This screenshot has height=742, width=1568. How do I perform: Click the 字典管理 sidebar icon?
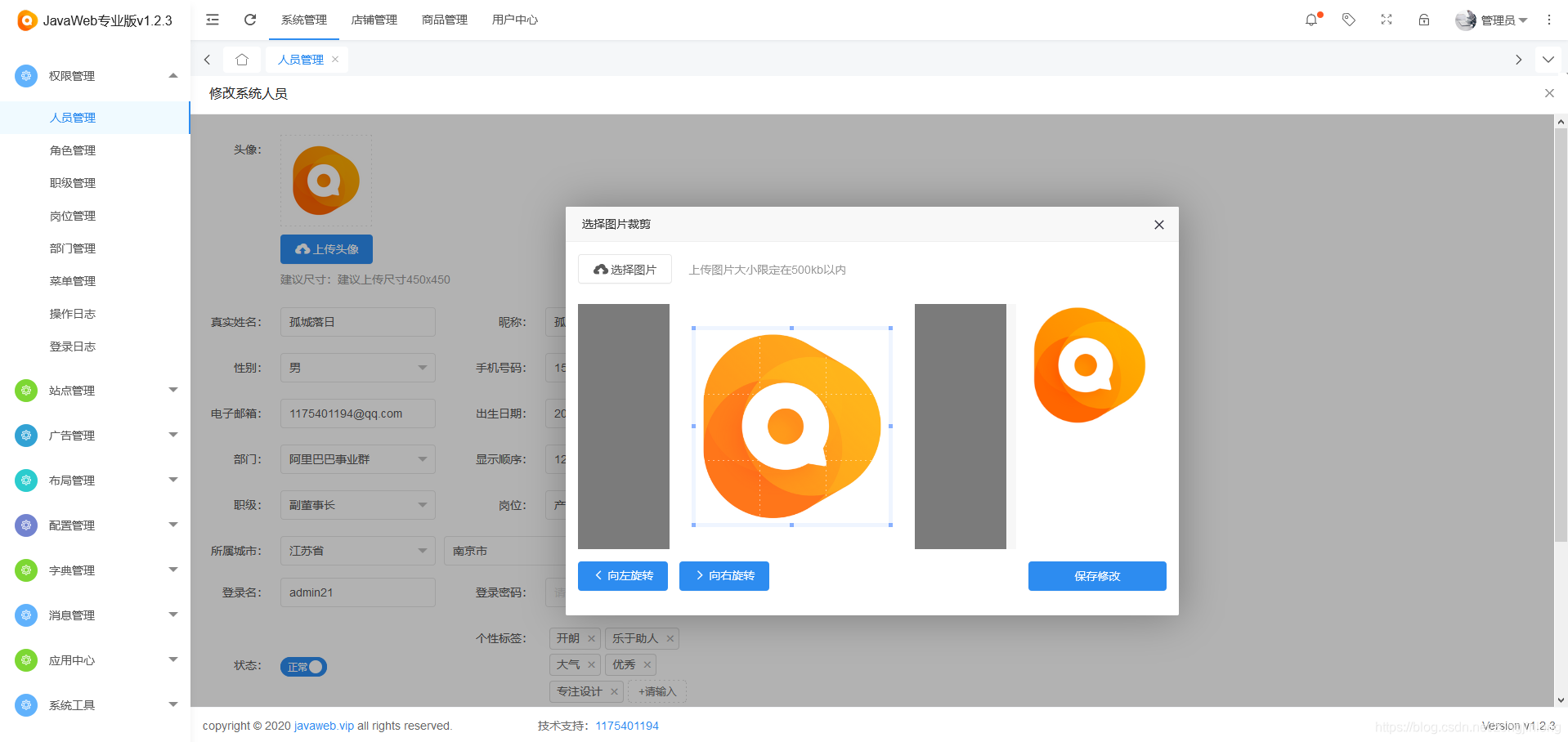26,570
